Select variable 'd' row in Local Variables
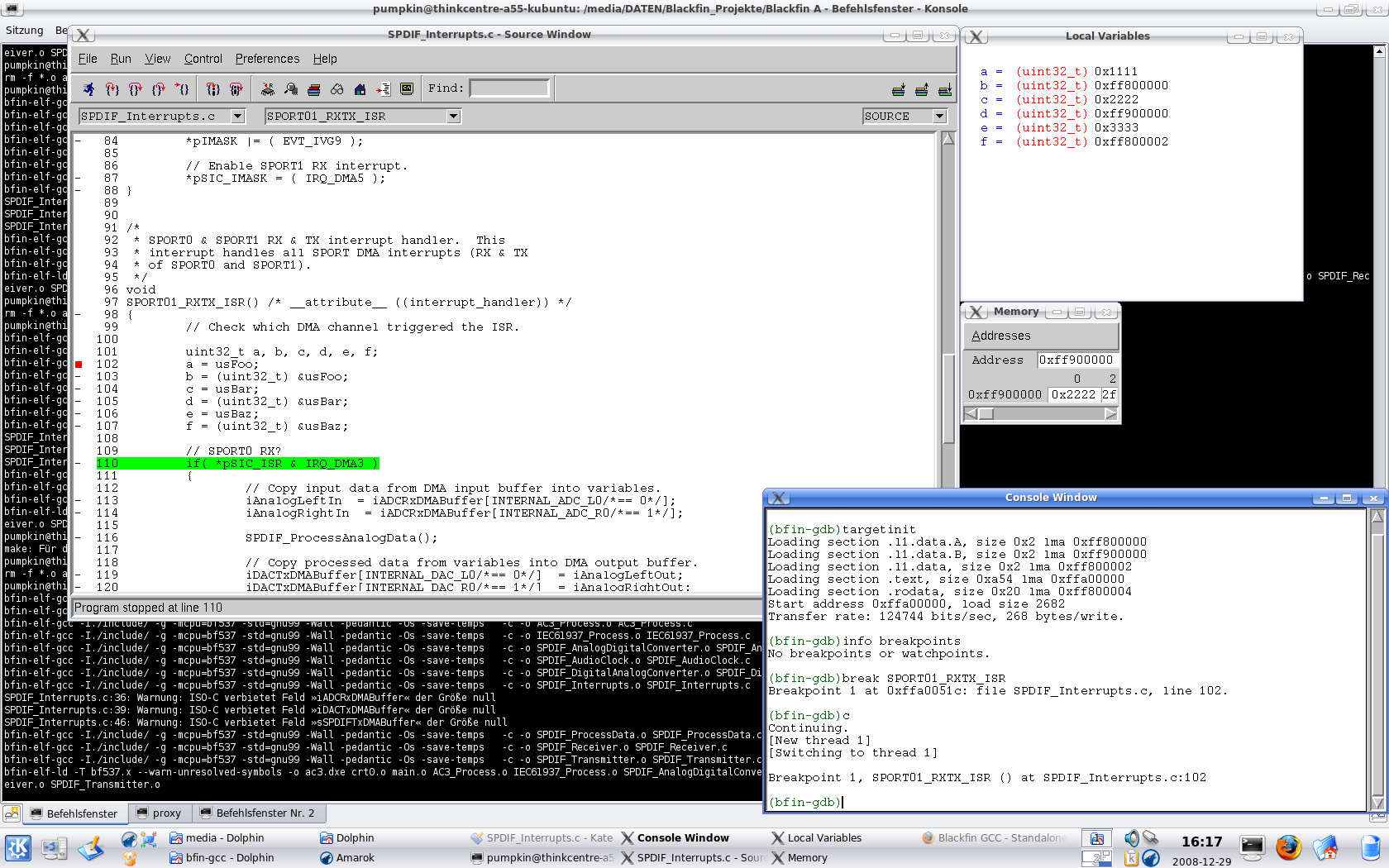Screen dimensions: 1389x868 (1073, 114)
